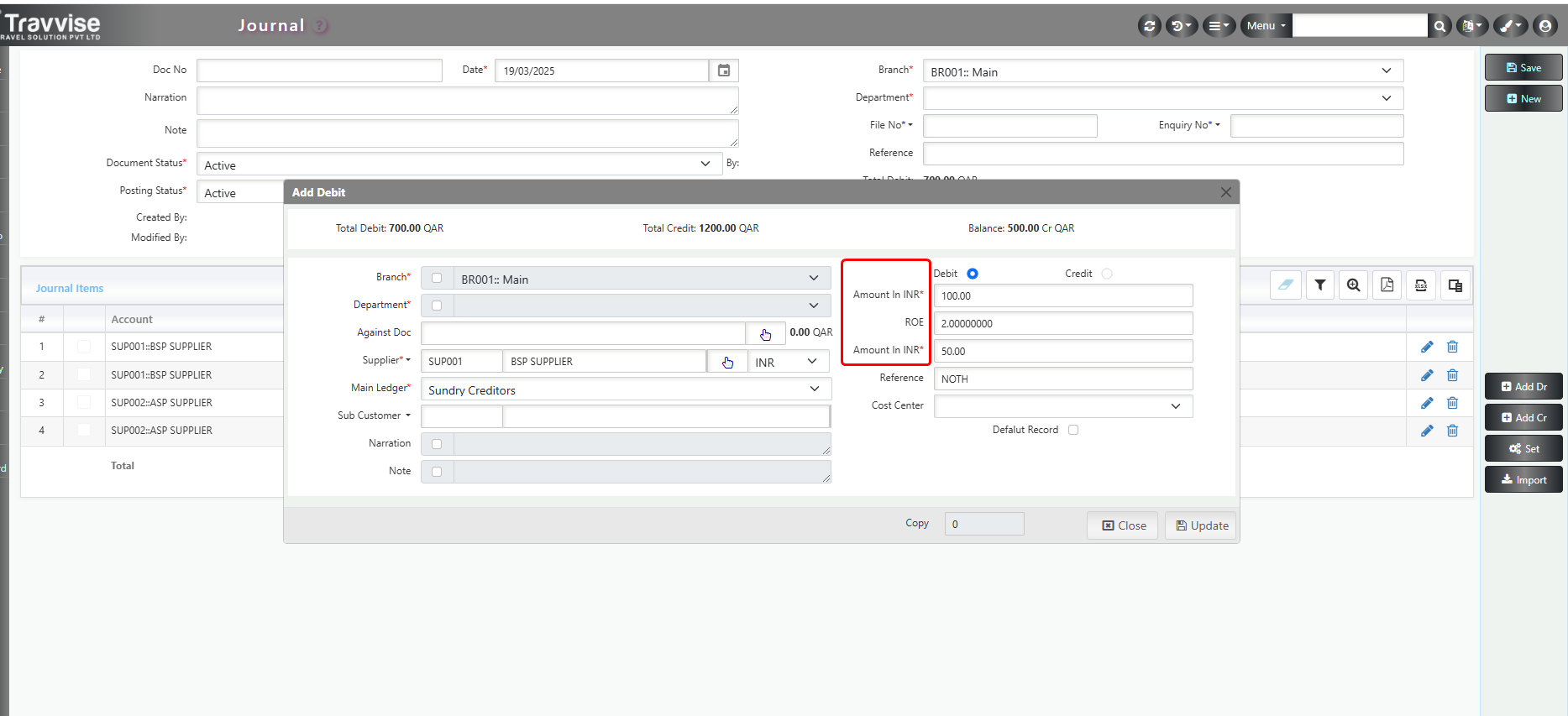Click the search magnifier icon in top bar
The width and height of the screenshot is (1568, 716).
[x=1440, y=26]
